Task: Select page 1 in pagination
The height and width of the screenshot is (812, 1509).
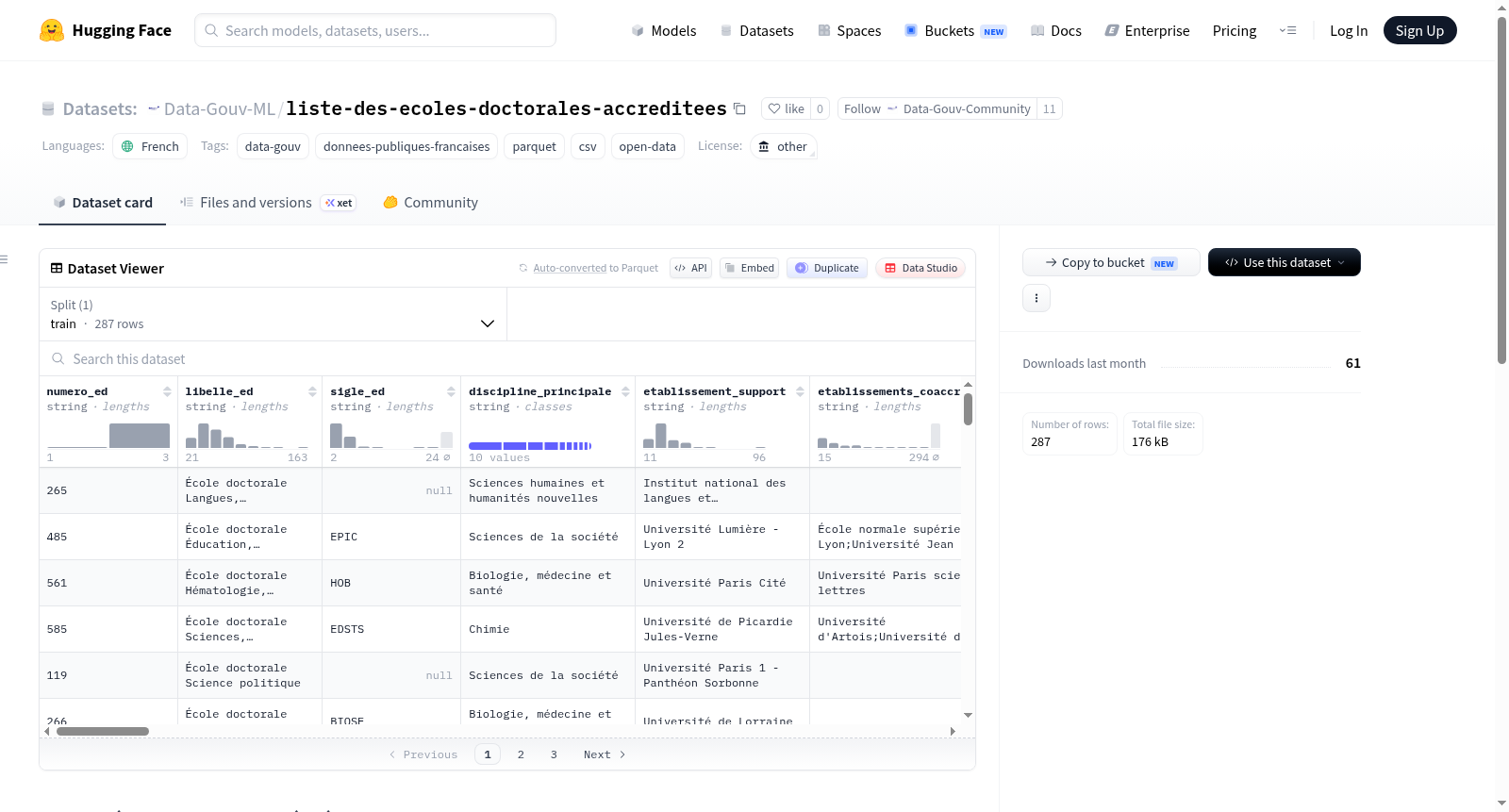Action: coord(488,754)
